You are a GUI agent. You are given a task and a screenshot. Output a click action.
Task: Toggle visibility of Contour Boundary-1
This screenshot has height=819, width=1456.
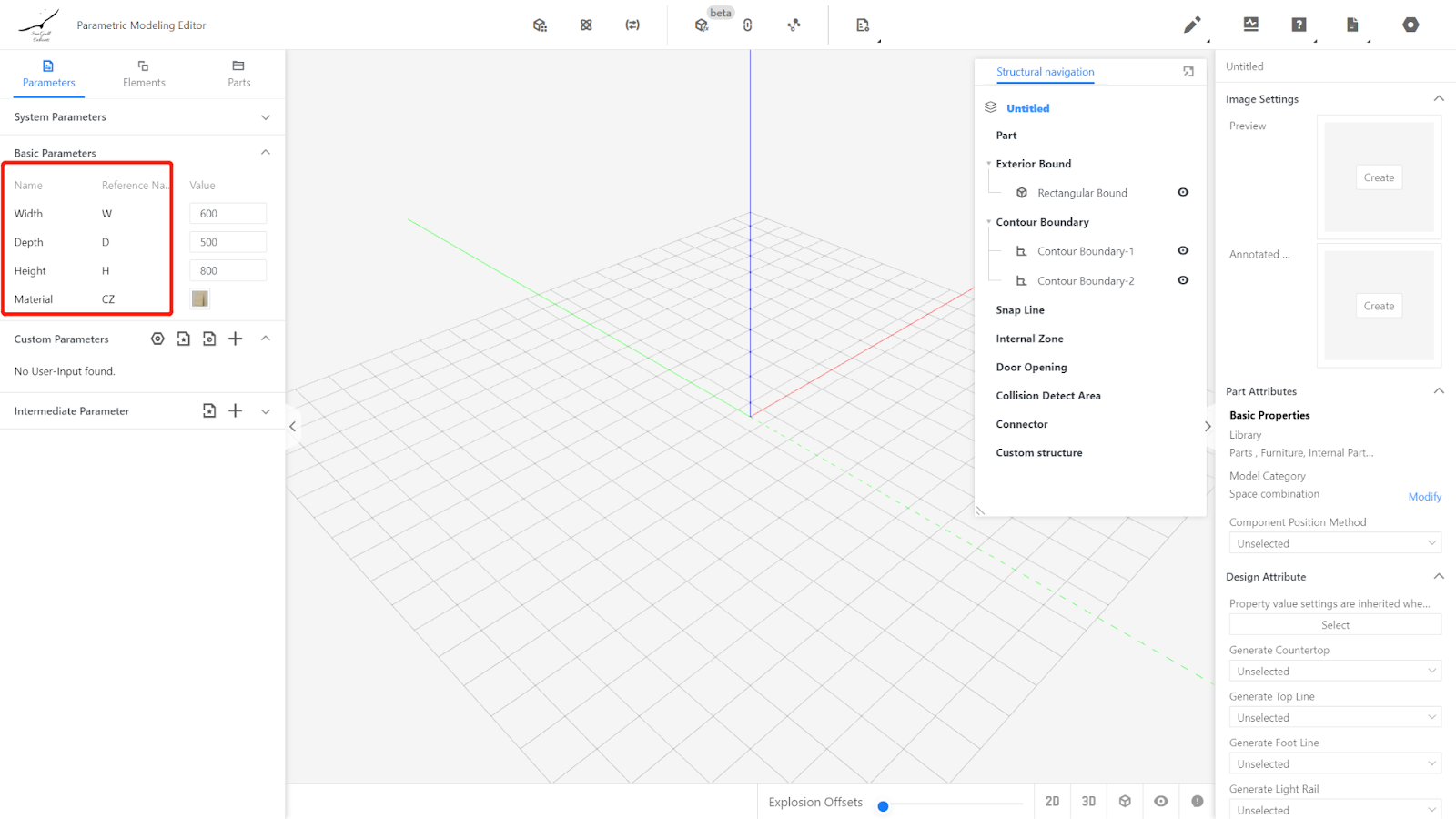(x=1183, y=250)
